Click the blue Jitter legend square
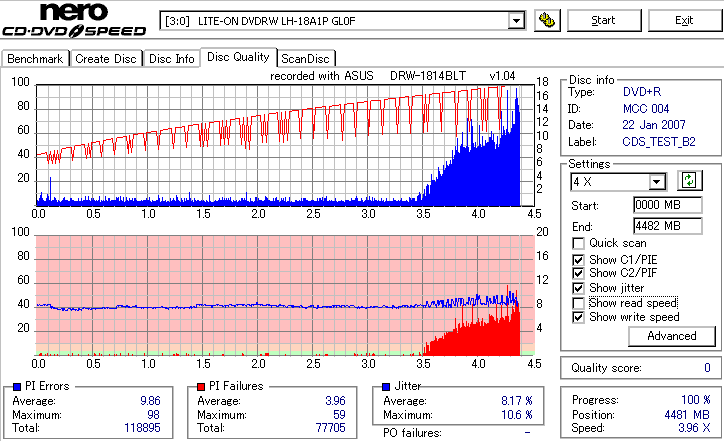This screenshot has height=441, width=724. (x=386, y=387)
